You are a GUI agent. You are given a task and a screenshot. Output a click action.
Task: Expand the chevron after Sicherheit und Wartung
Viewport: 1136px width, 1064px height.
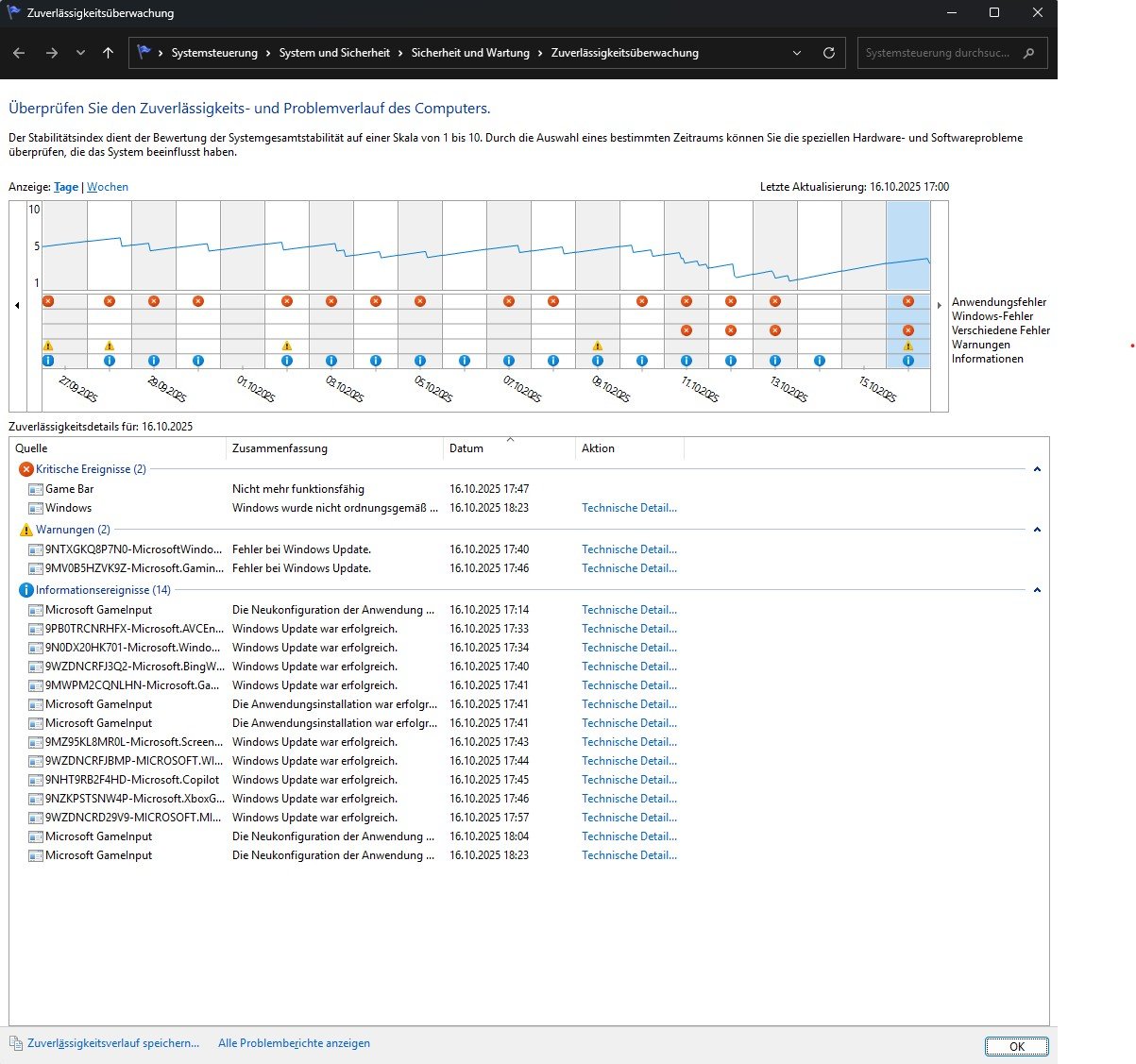[x=540, y=53]
